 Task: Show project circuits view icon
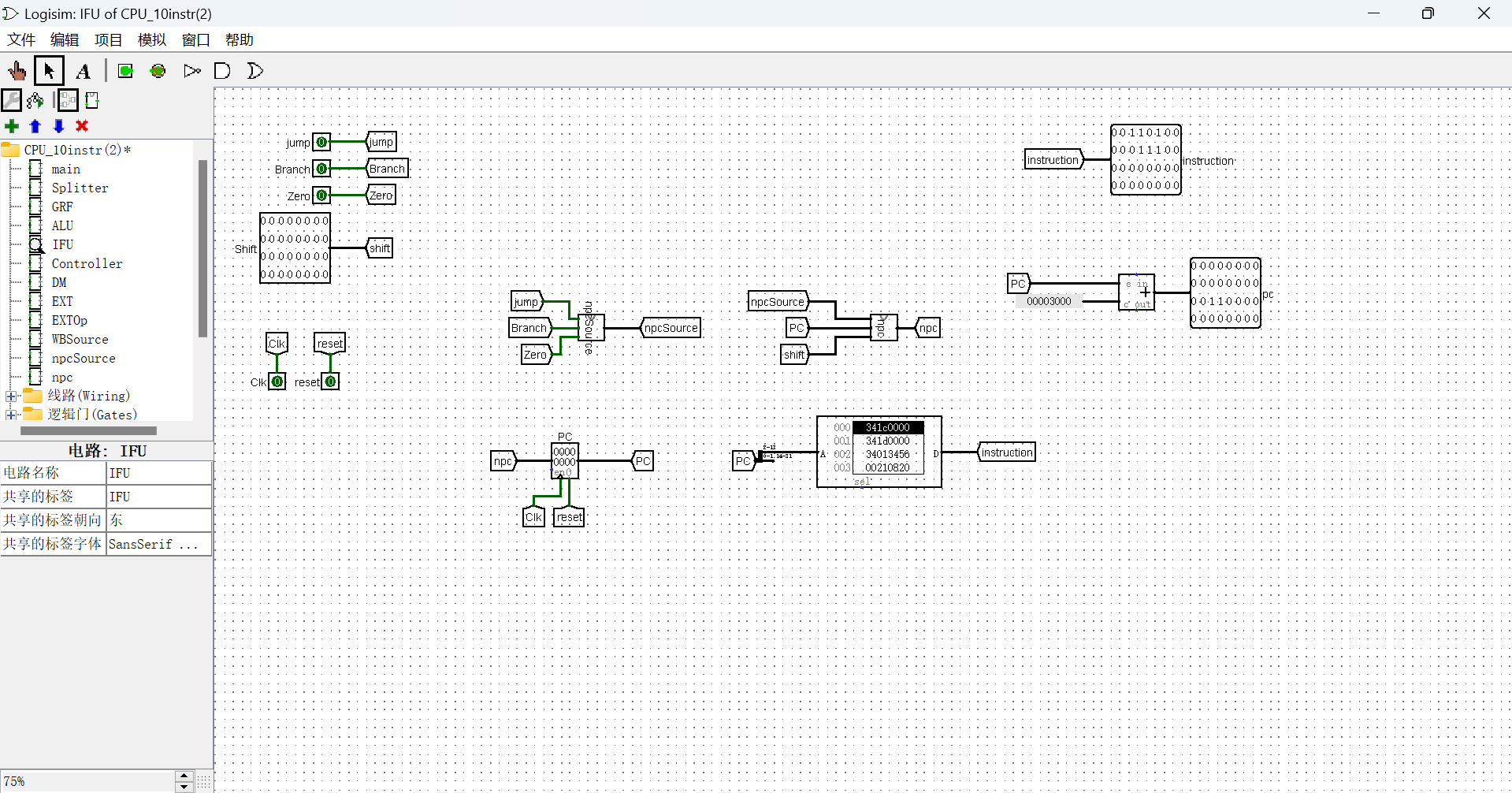click(12, 100)
